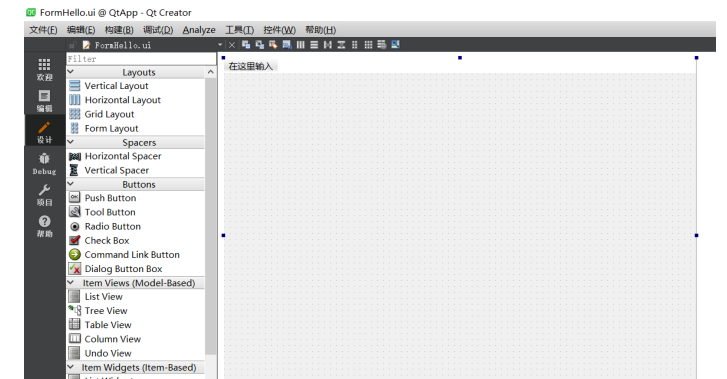This screenshot has width=727, height=379.
Task: Open the Debug mode in sidebar
Action: [x=45, y=164]
